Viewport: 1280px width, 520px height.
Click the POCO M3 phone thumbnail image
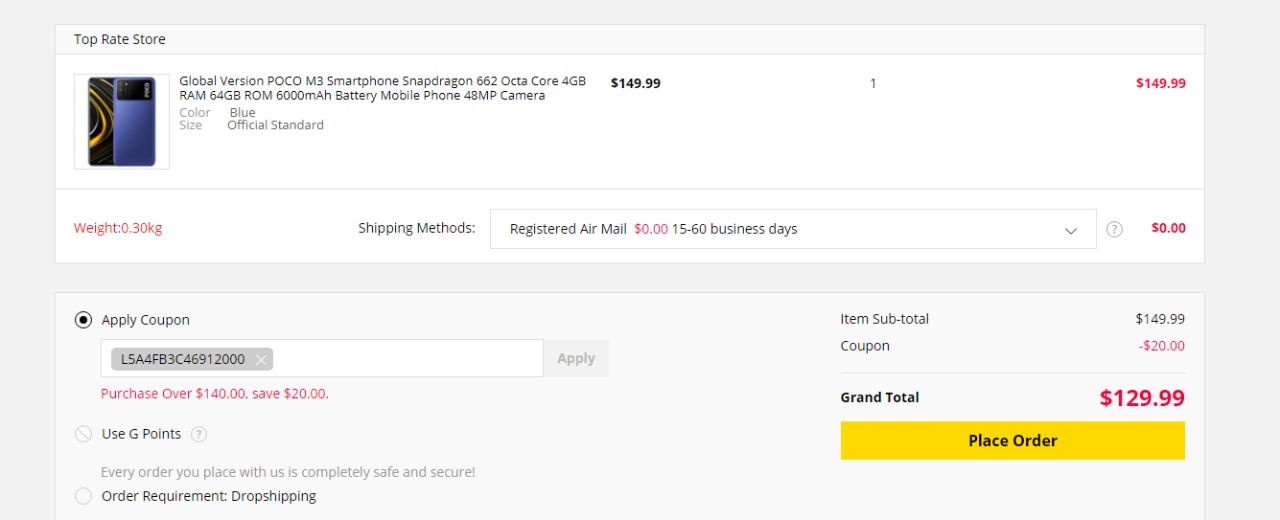[x=122, y=121]
